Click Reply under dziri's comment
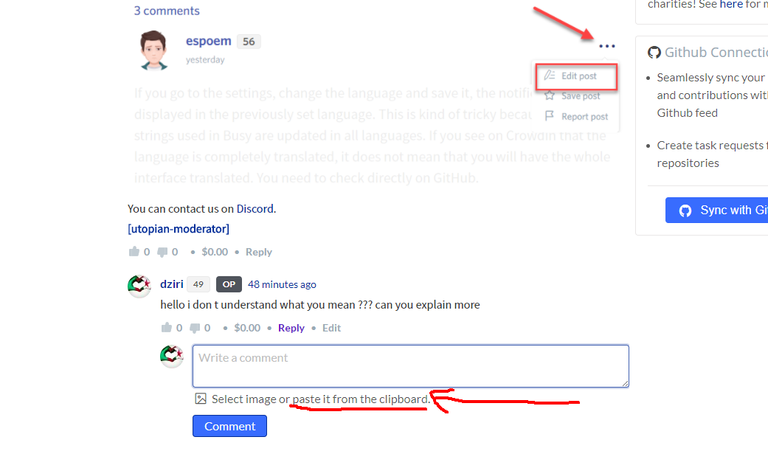The height and width of the screenshot is (452, 768). click(291, 328)
